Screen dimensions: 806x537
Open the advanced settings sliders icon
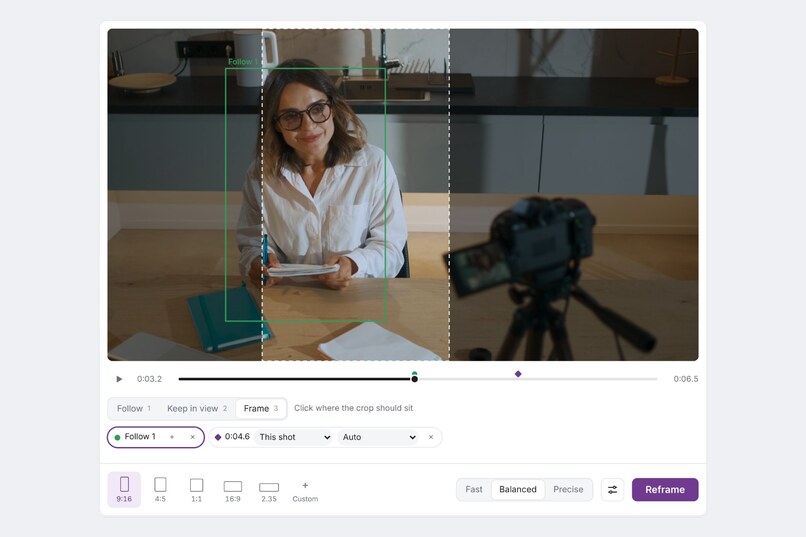(612, 490)
